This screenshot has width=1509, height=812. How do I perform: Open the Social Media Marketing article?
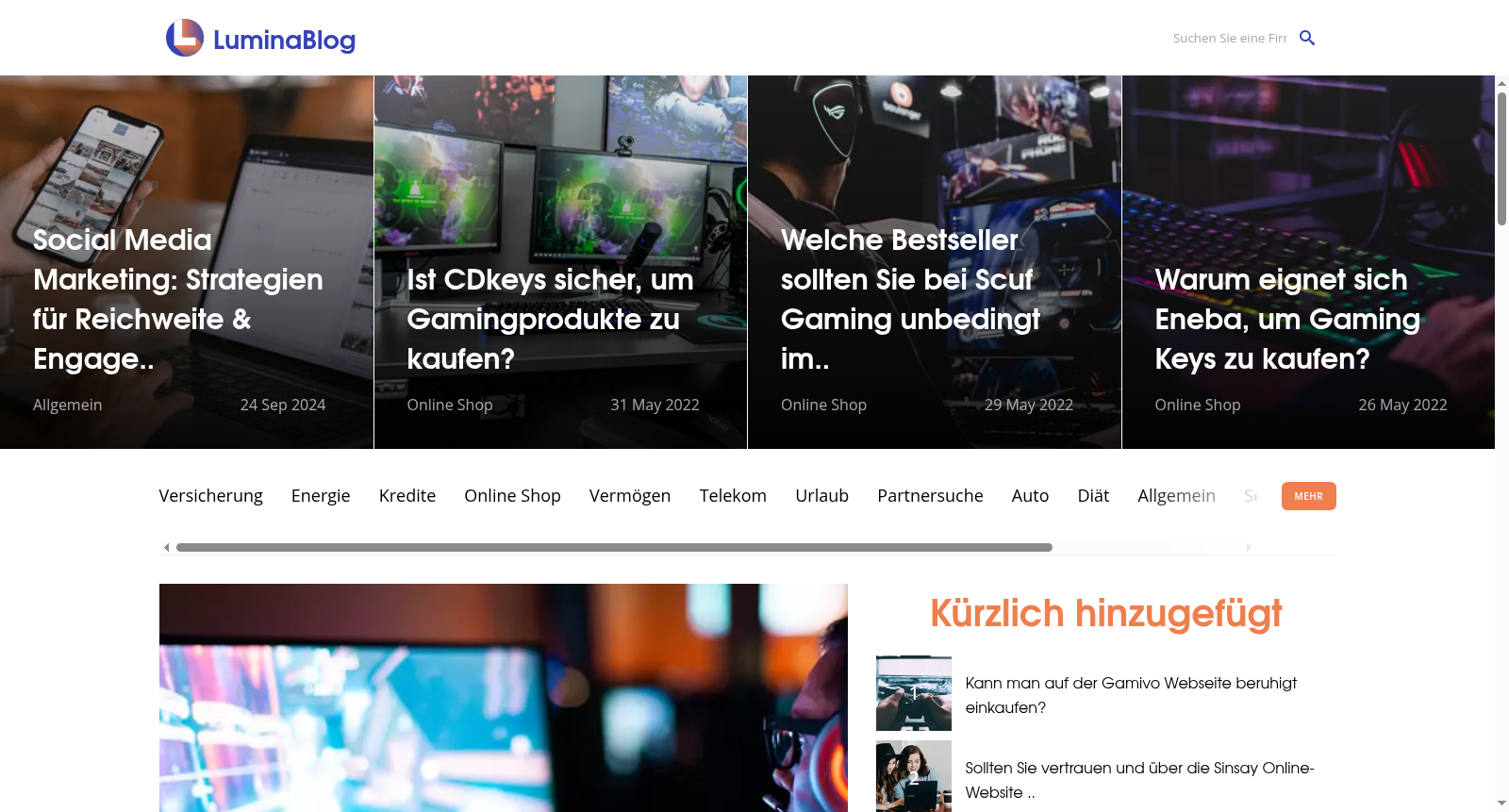click(x=178, y=299)
